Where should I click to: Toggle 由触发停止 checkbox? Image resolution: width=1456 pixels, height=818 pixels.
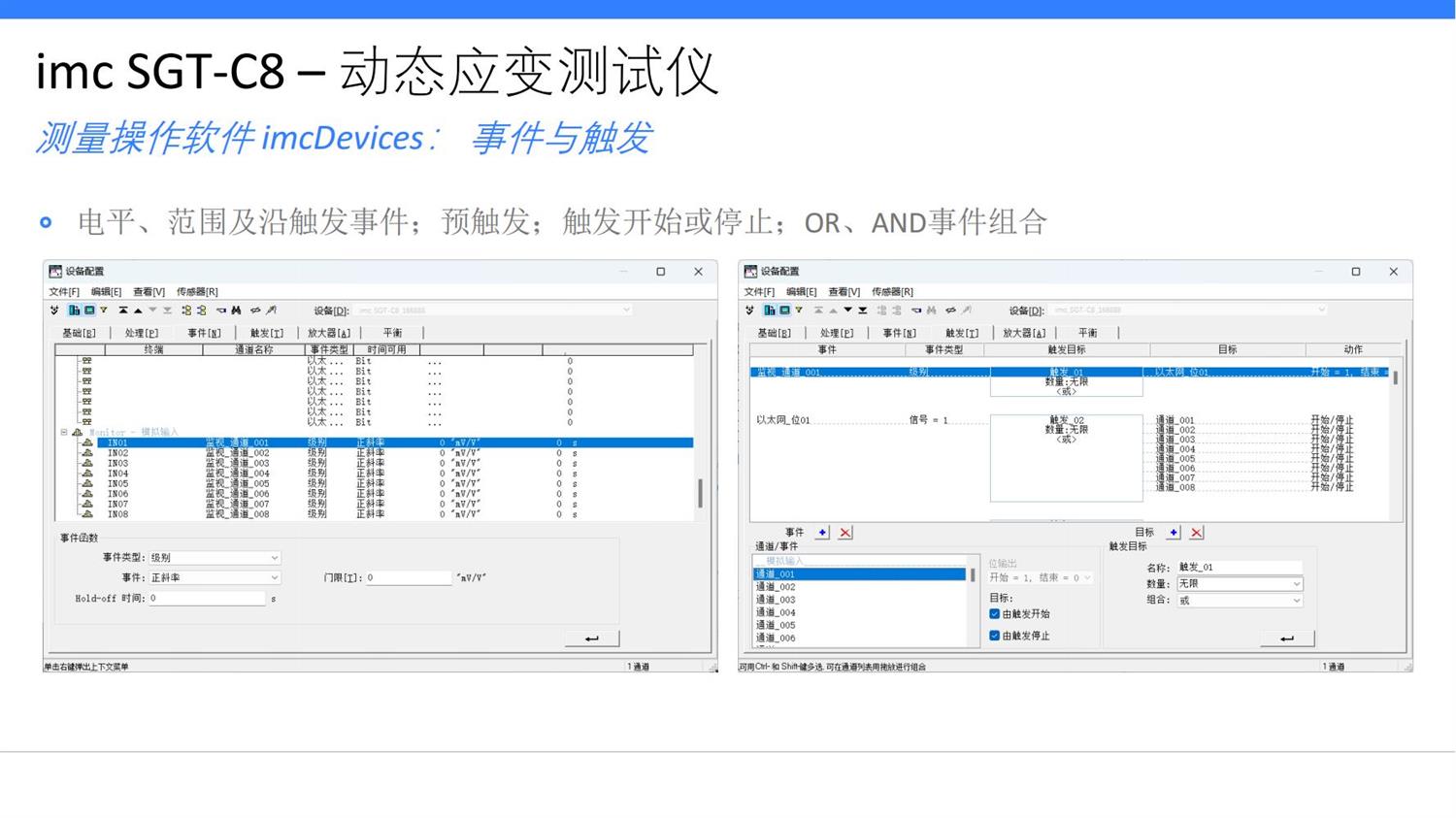tap(994, 636)
